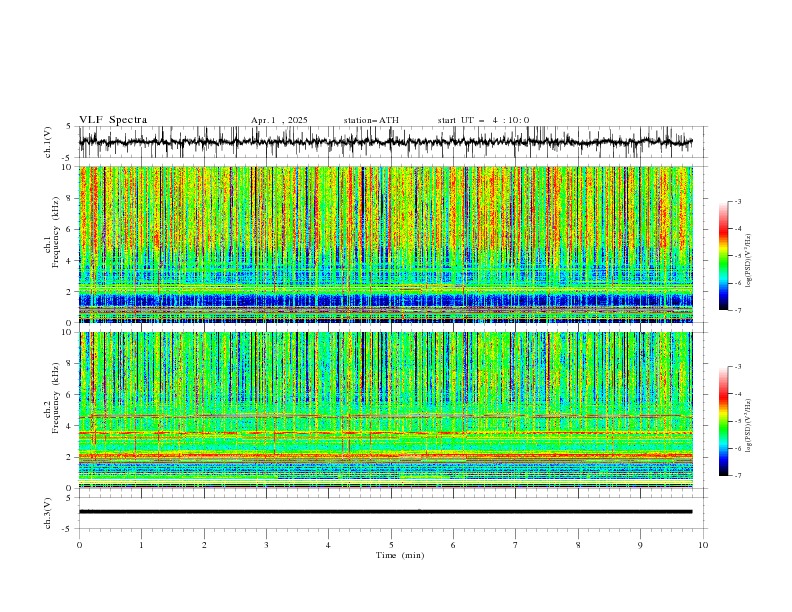Click the date 'Apr. 1 , 2025'
Viewport: 792px width, 612px height.
[x=279, y=120]
